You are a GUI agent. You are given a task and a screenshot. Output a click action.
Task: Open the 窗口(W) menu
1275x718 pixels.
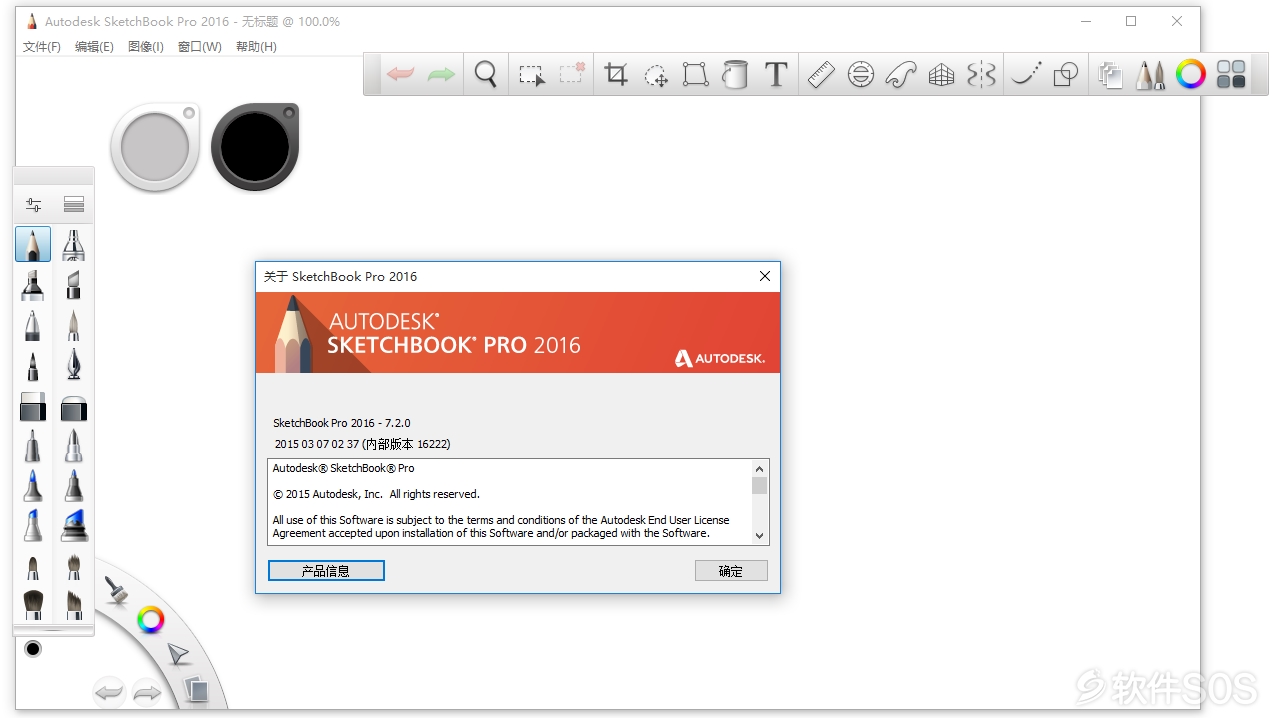point(200,47)
